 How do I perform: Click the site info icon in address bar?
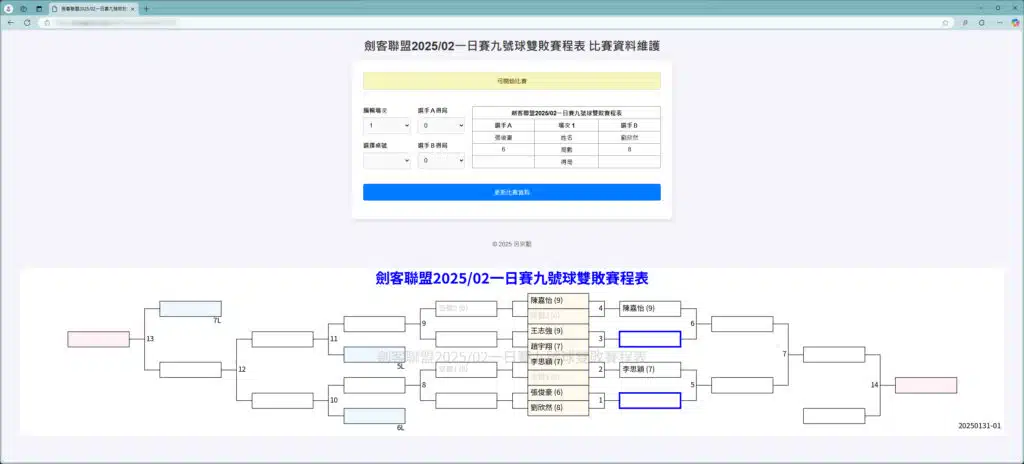click(x=47, y=22)
